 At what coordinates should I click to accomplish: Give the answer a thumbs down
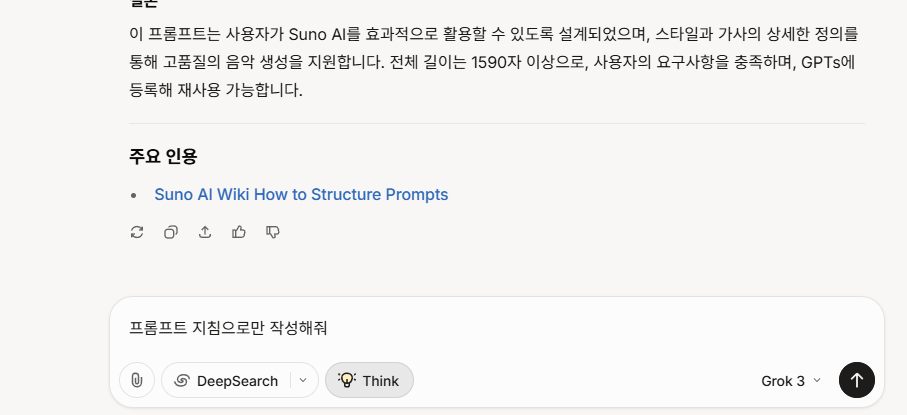[x=273, y=232]
